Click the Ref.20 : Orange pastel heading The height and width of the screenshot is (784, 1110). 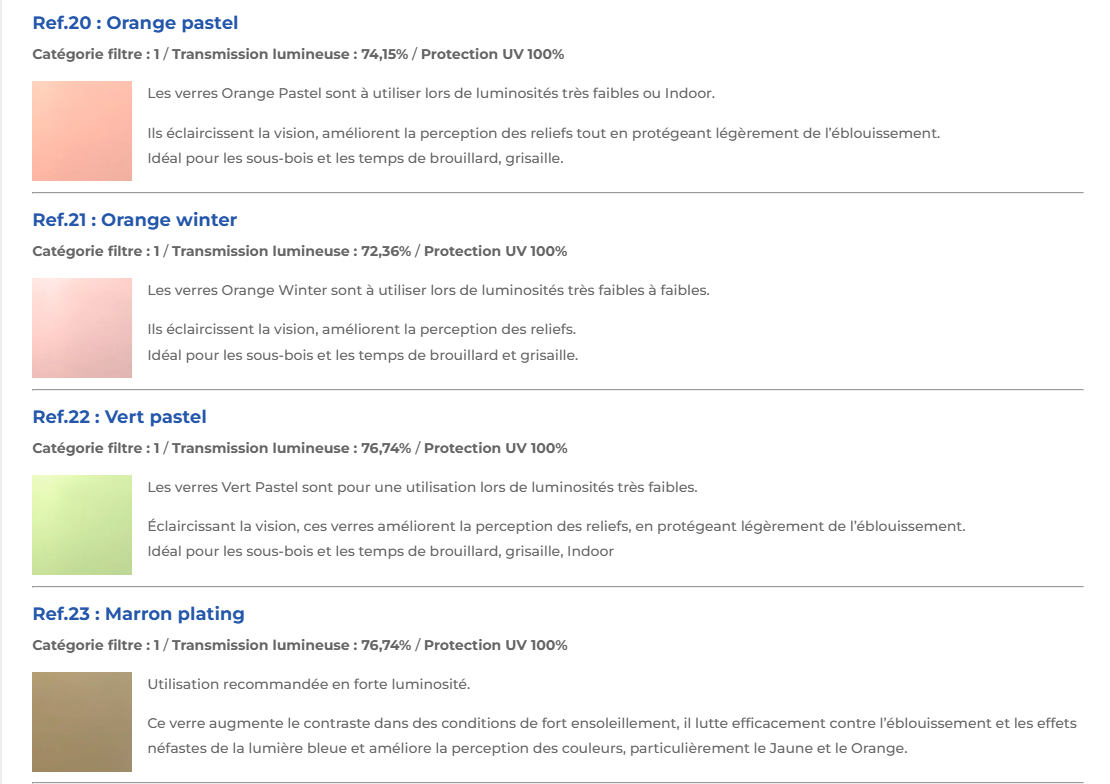[135, 23]
